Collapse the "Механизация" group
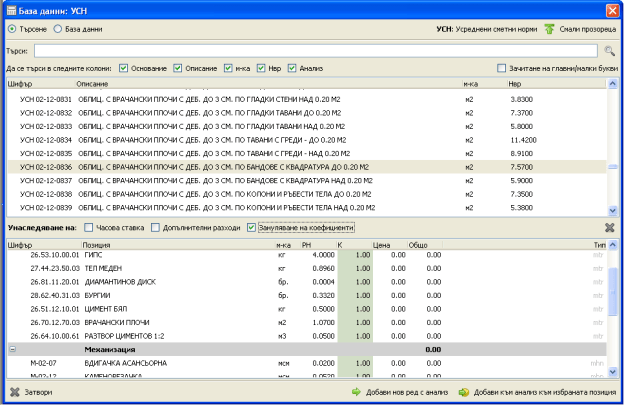The image size is (624, 405). tap(12, 350)
